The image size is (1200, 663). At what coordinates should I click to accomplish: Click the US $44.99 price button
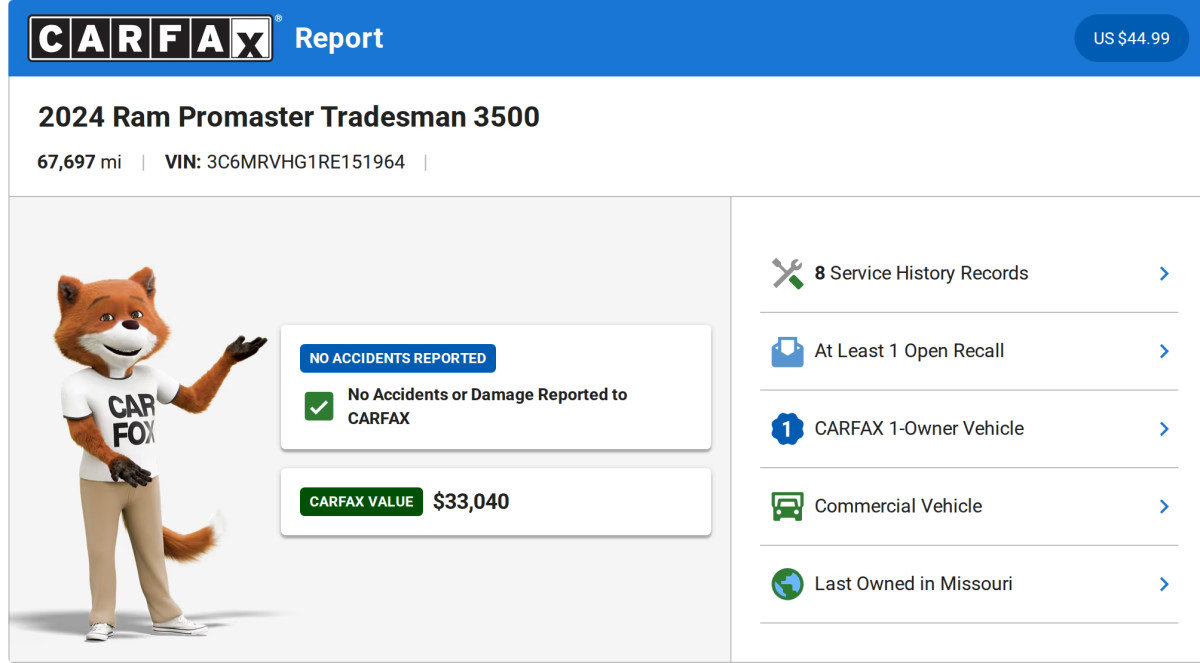pyautogui.click(x=1131, y=38)
